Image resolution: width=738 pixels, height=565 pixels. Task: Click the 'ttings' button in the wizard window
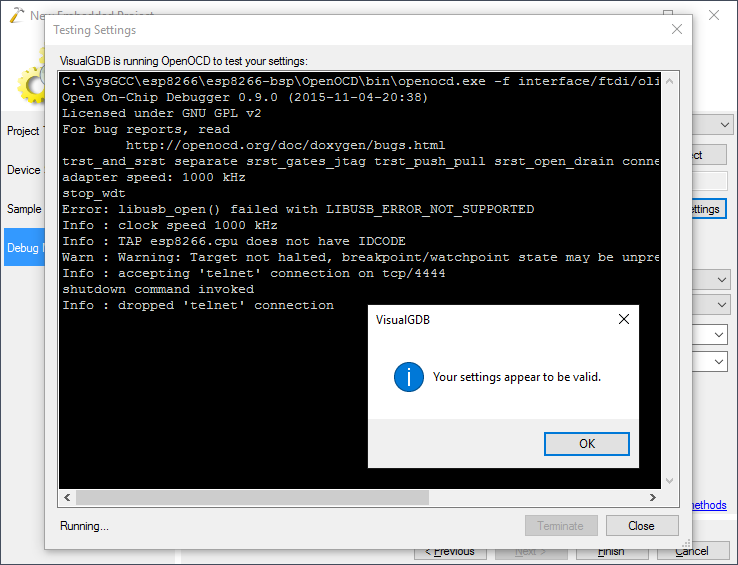[709, 209]
